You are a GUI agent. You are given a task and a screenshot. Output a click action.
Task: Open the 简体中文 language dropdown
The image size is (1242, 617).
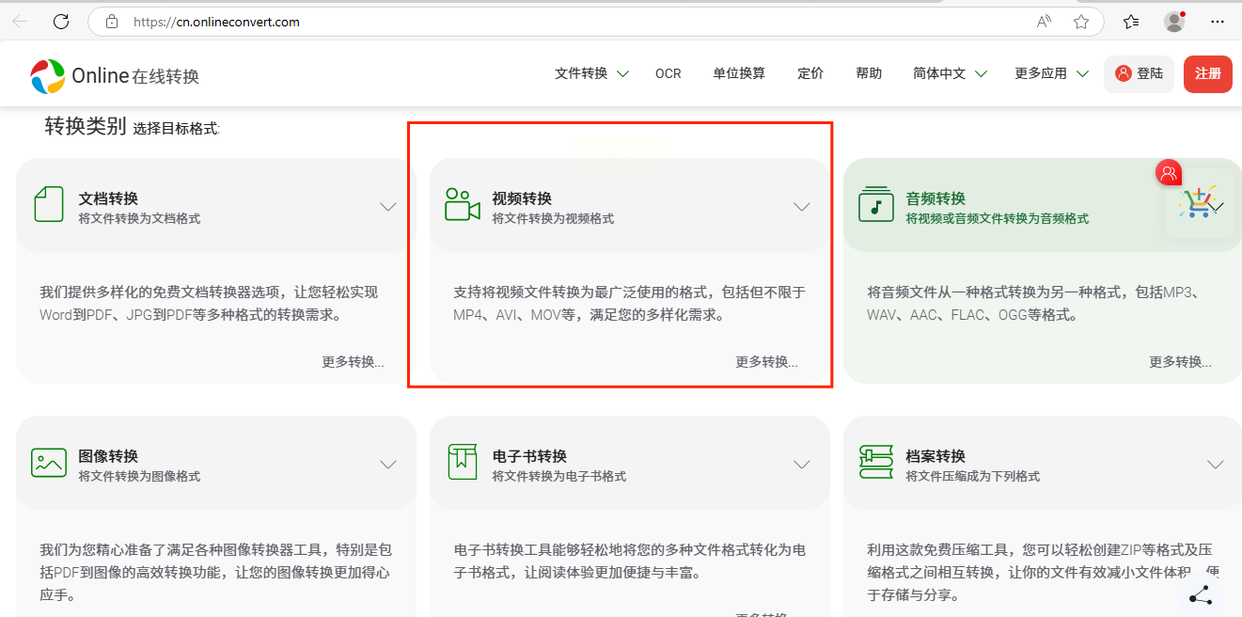click(949, 74)
